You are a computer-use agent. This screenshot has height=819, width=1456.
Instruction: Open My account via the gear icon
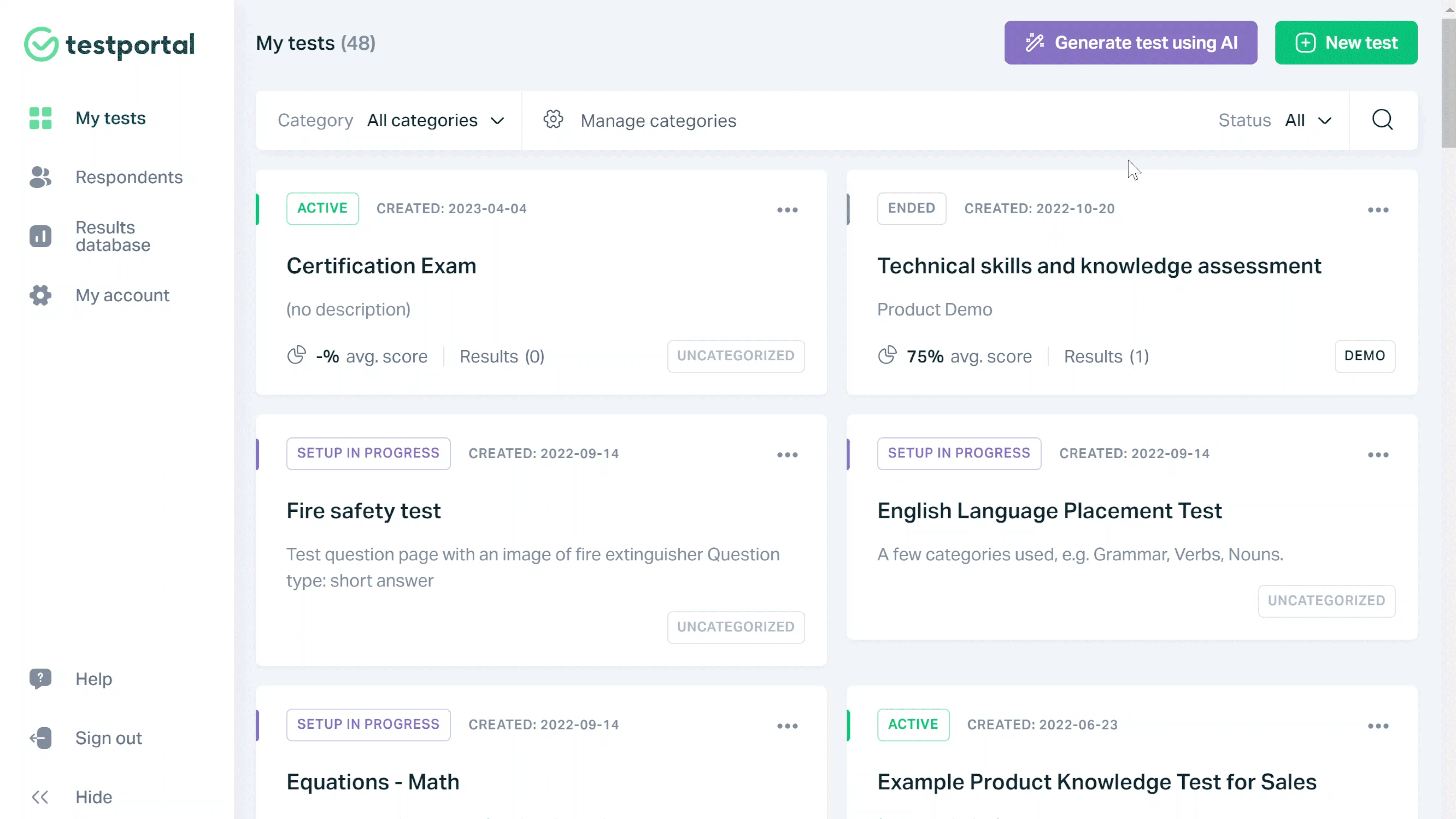pos(40,295)
